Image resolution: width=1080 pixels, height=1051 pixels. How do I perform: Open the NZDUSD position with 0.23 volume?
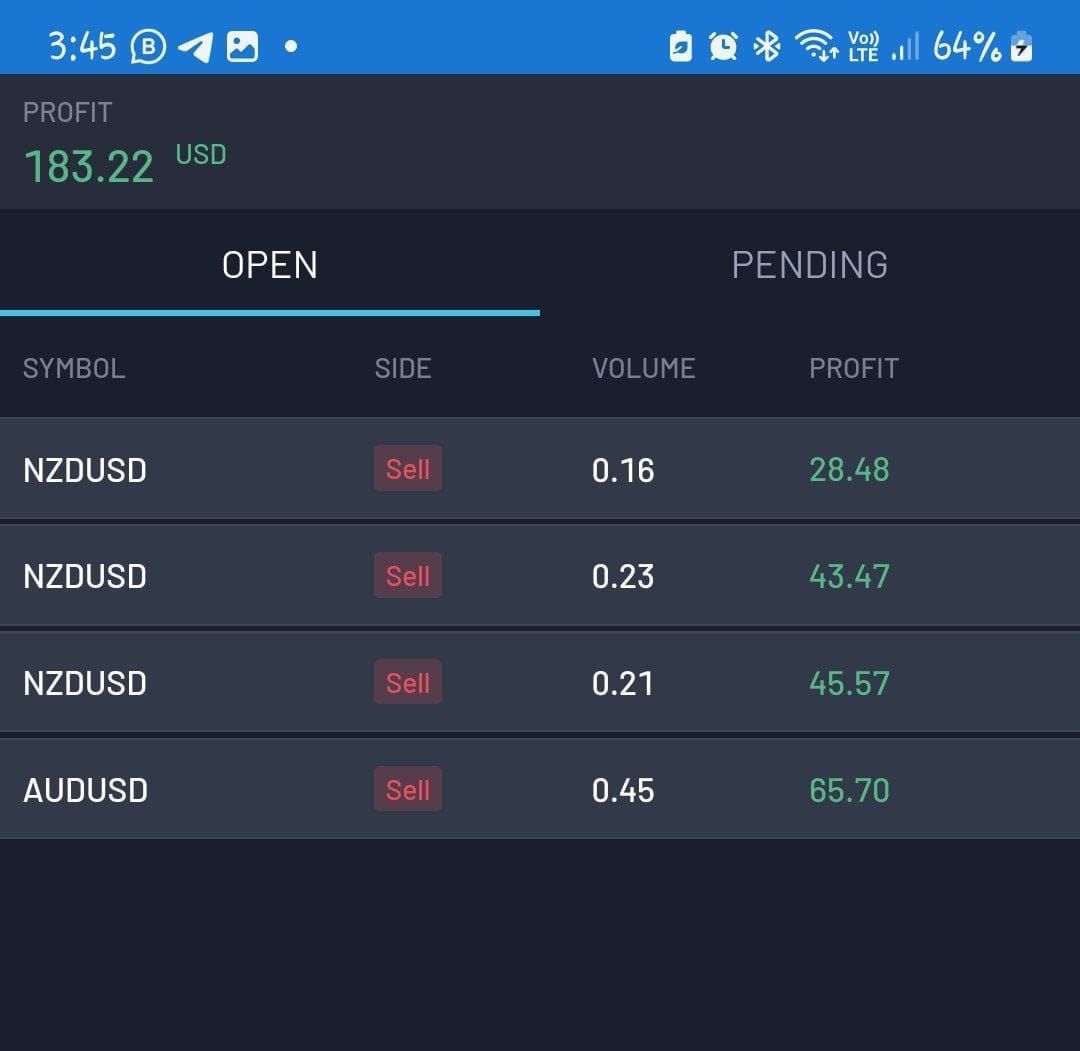coord(540,576)
